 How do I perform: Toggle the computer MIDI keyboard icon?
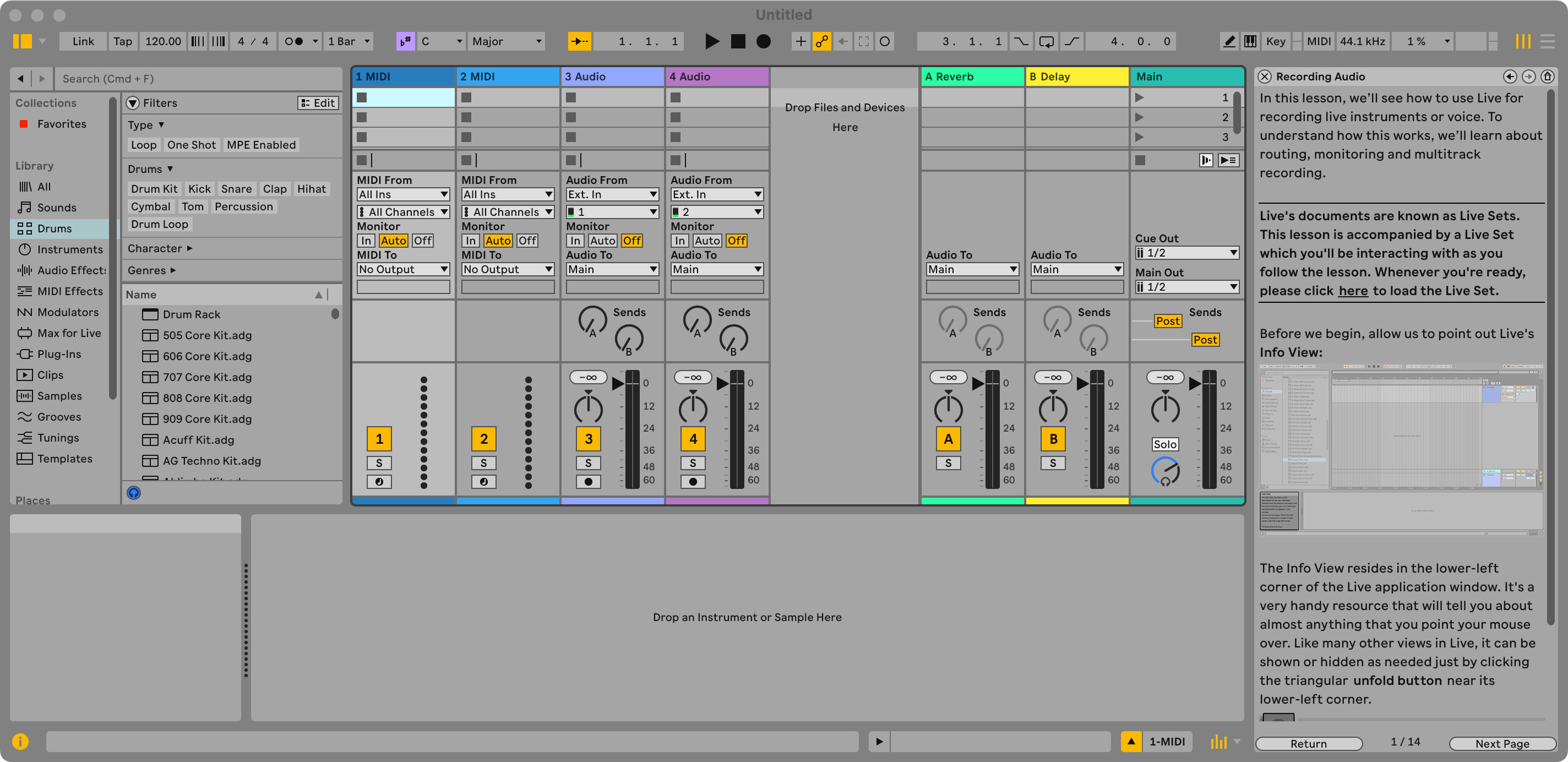point(1250,41)
